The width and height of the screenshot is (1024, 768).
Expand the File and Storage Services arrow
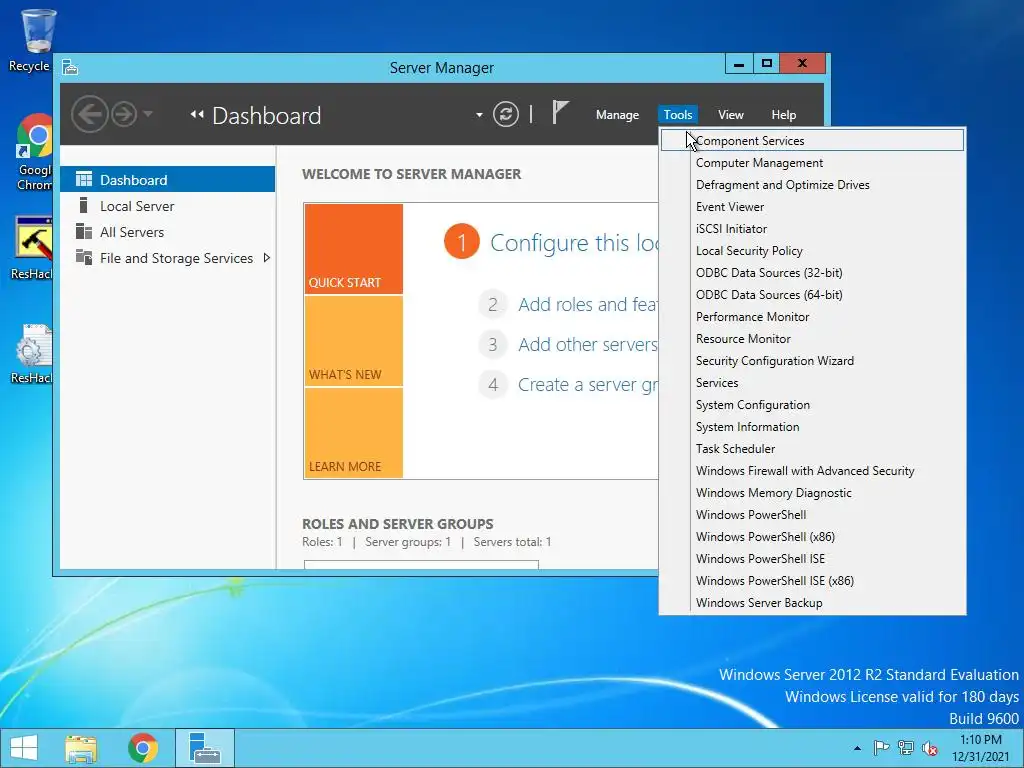click(x=266, y=258)
